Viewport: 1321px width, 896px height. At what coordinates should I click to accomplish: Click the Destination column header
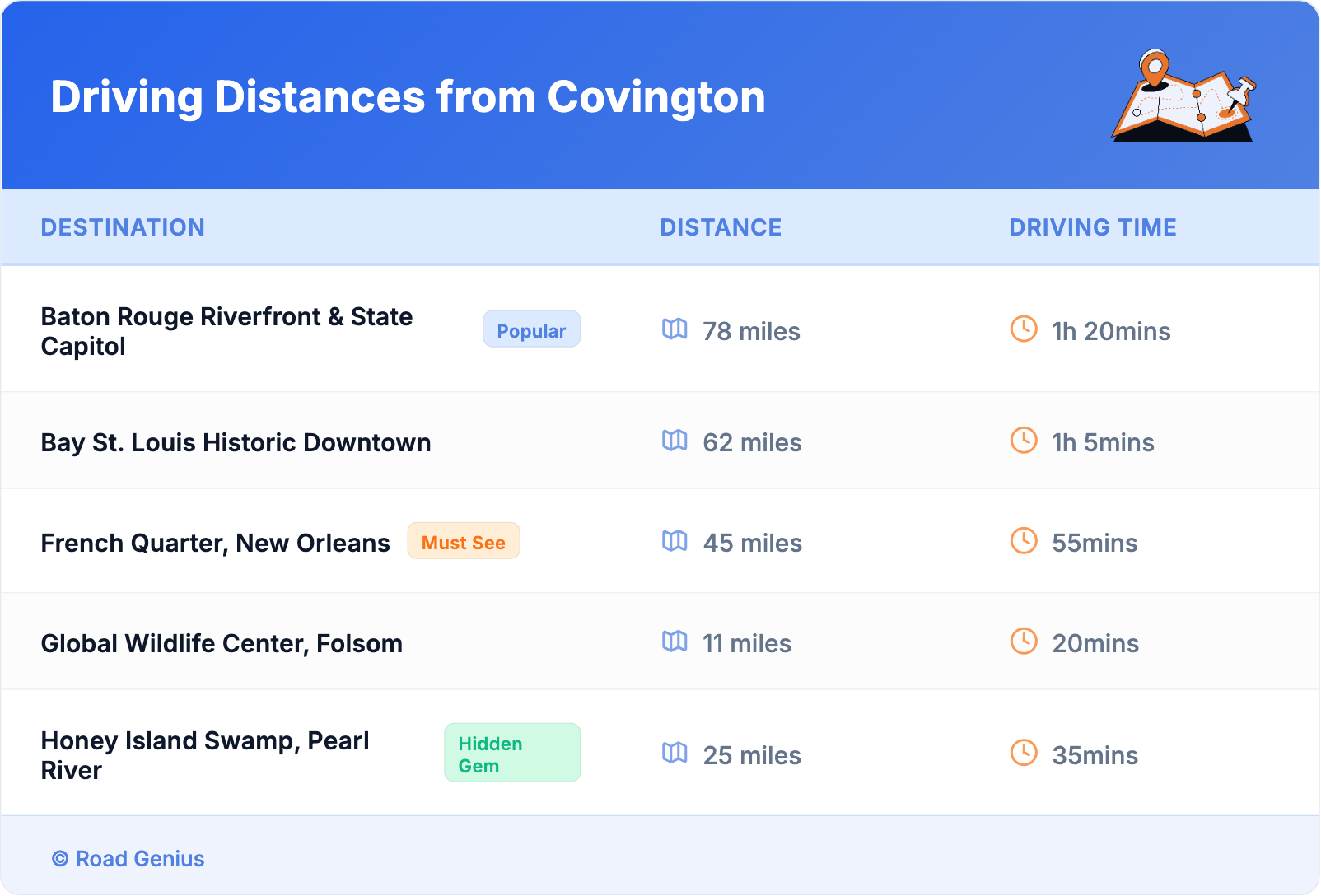[x=123, y=227]
